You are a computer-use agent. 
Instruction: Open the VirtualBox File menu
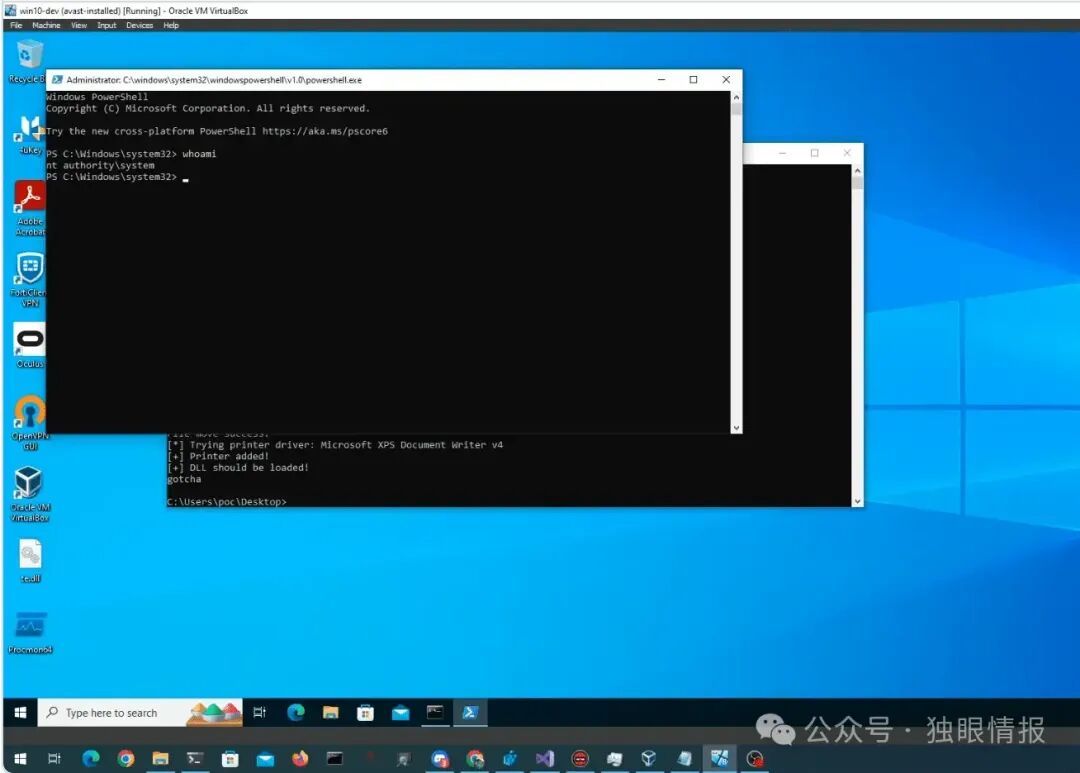point(16,25)
